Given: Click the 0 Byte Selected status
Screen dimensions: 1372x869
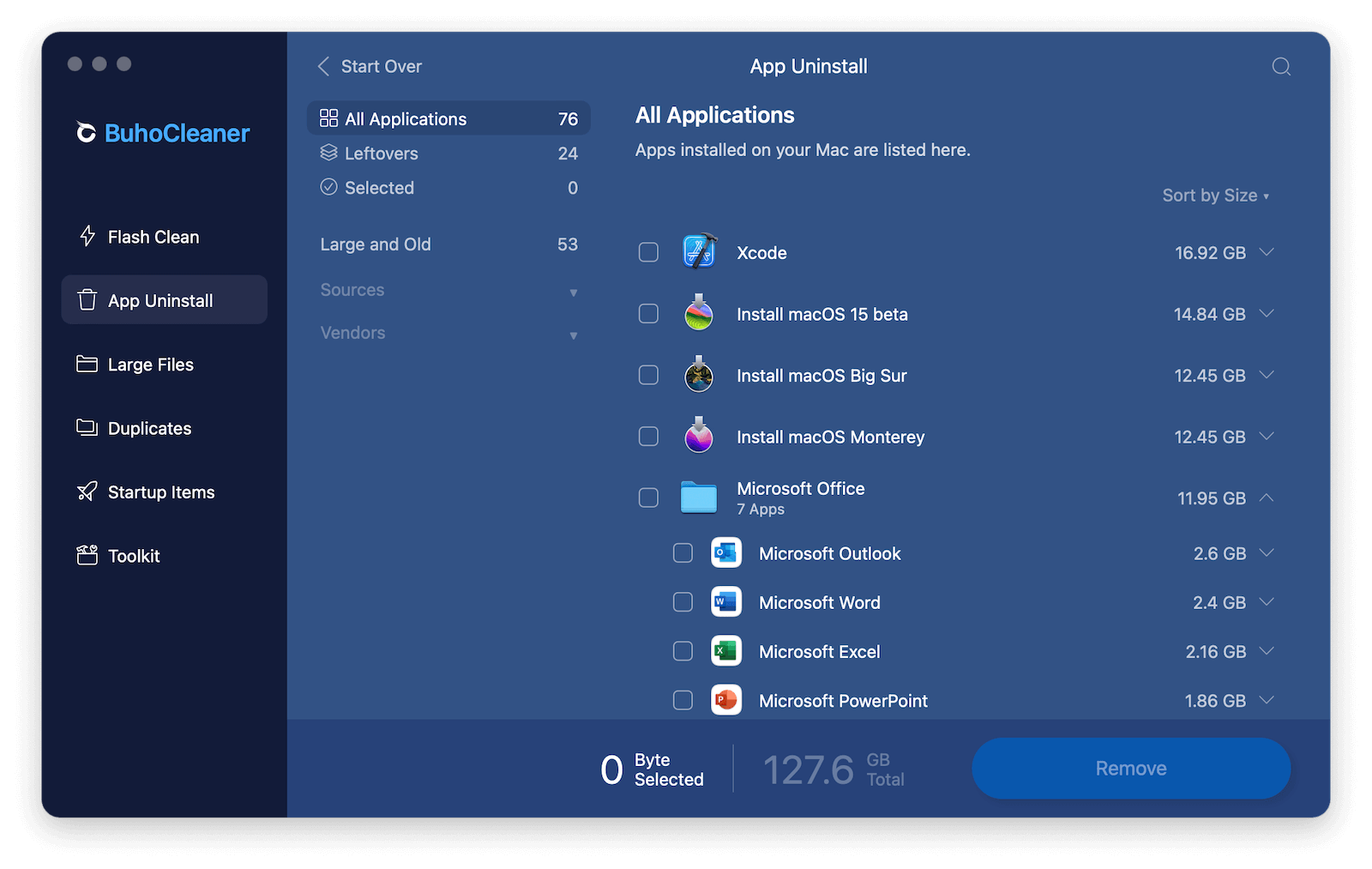Looking at the screenshot, I should (652, 769).
